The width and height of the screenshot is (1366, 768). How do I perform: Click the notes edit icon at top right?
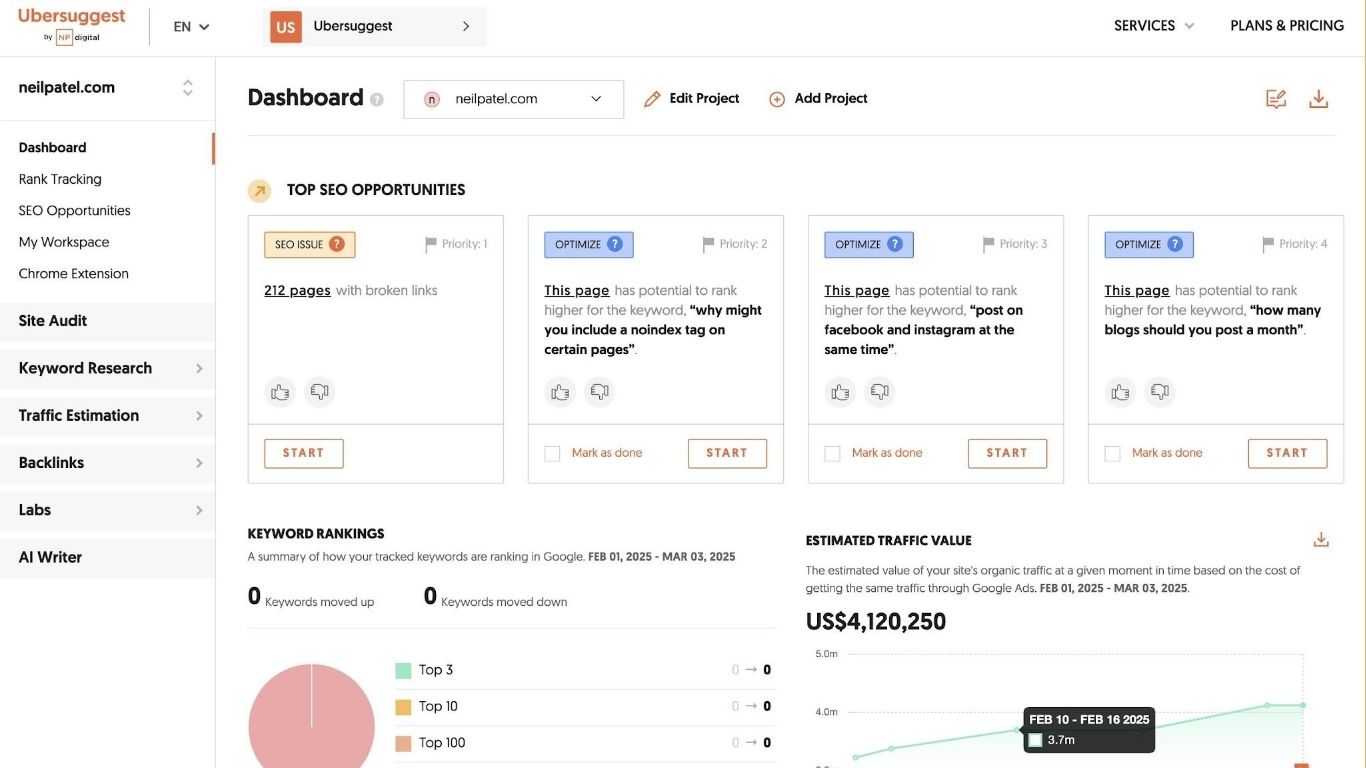(x=1276, y=99)
